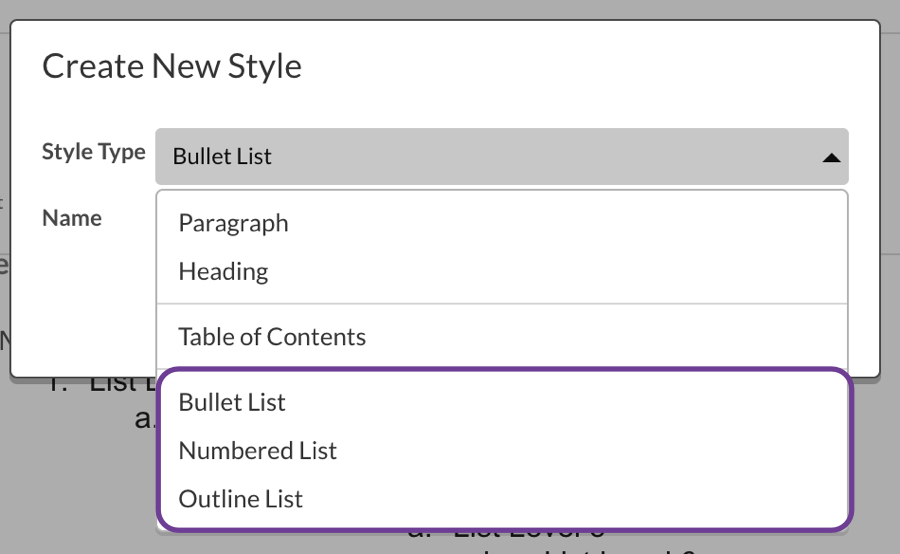This screenshot has width=900, height=554.
Task: Click the sub-item 'a.' behind the dialog
Action: click(145, 418)
